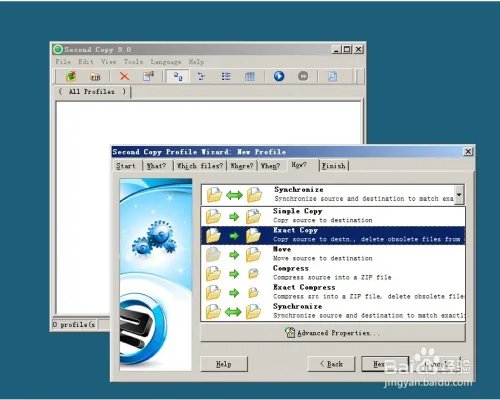This screenshot has width=500, height=400.
Task: Go to the When? tab
Action: pos(270,166)
